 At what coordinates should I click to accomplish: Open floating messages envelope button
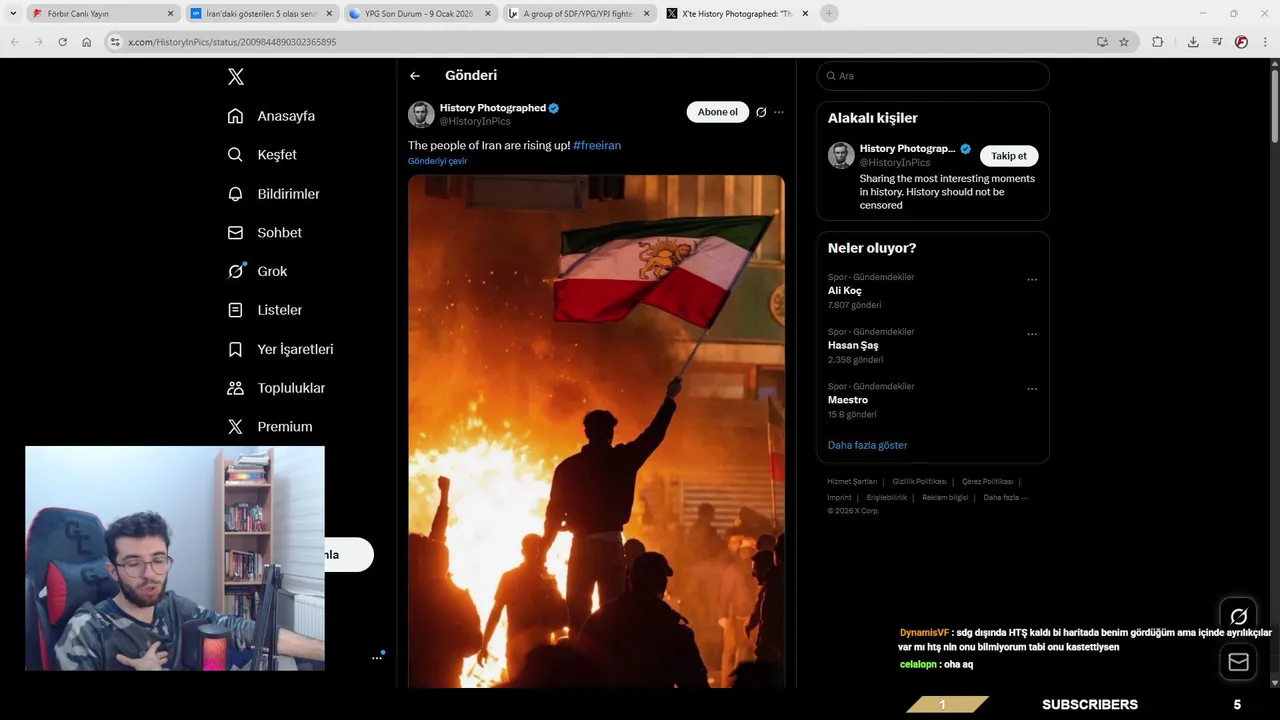pyautogui.click(x=1238, y=661)
